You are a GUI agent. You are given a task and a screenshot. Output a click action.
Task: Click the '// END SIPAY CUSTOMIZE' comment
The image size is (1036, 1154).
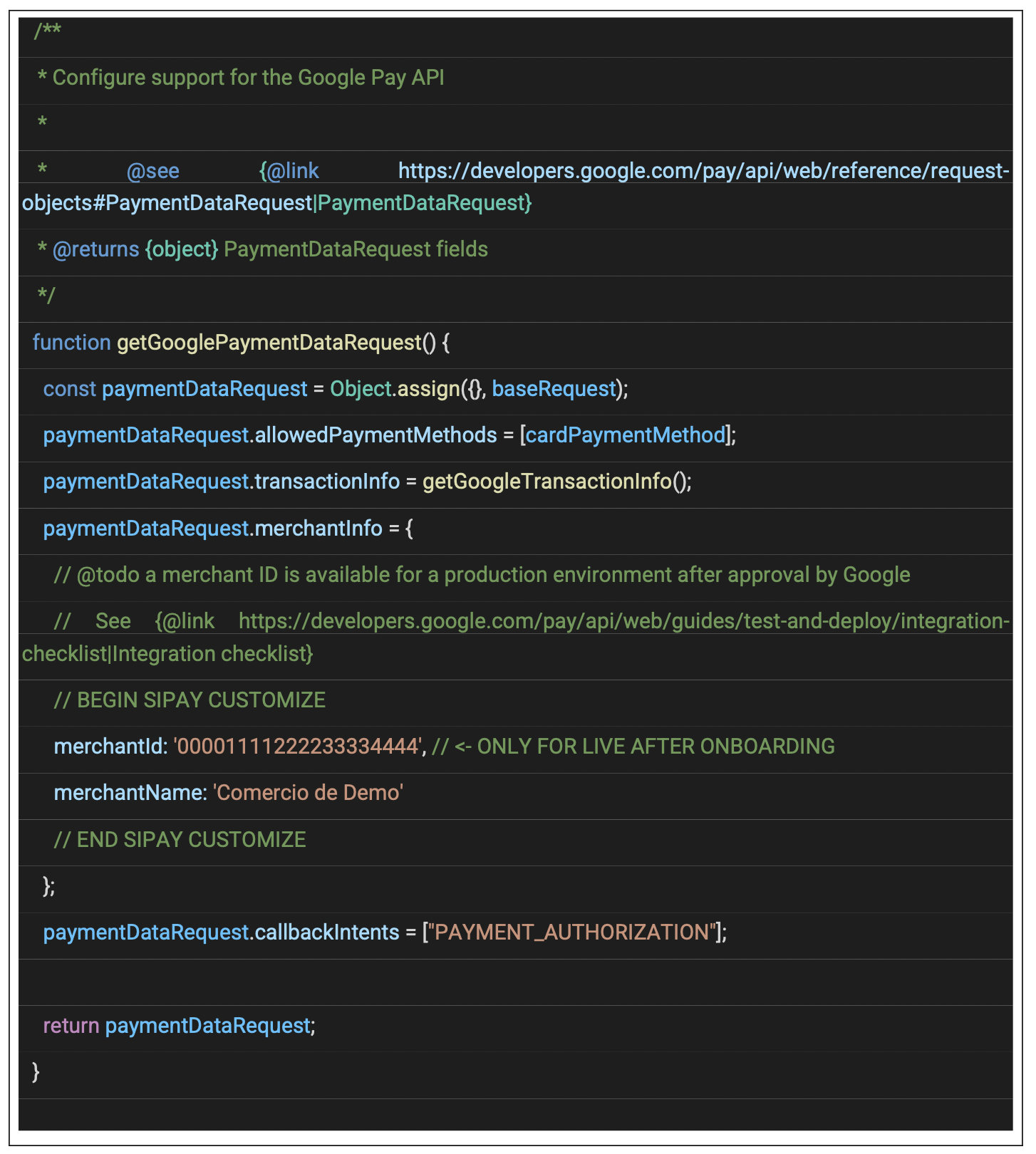tap(180, 840)
